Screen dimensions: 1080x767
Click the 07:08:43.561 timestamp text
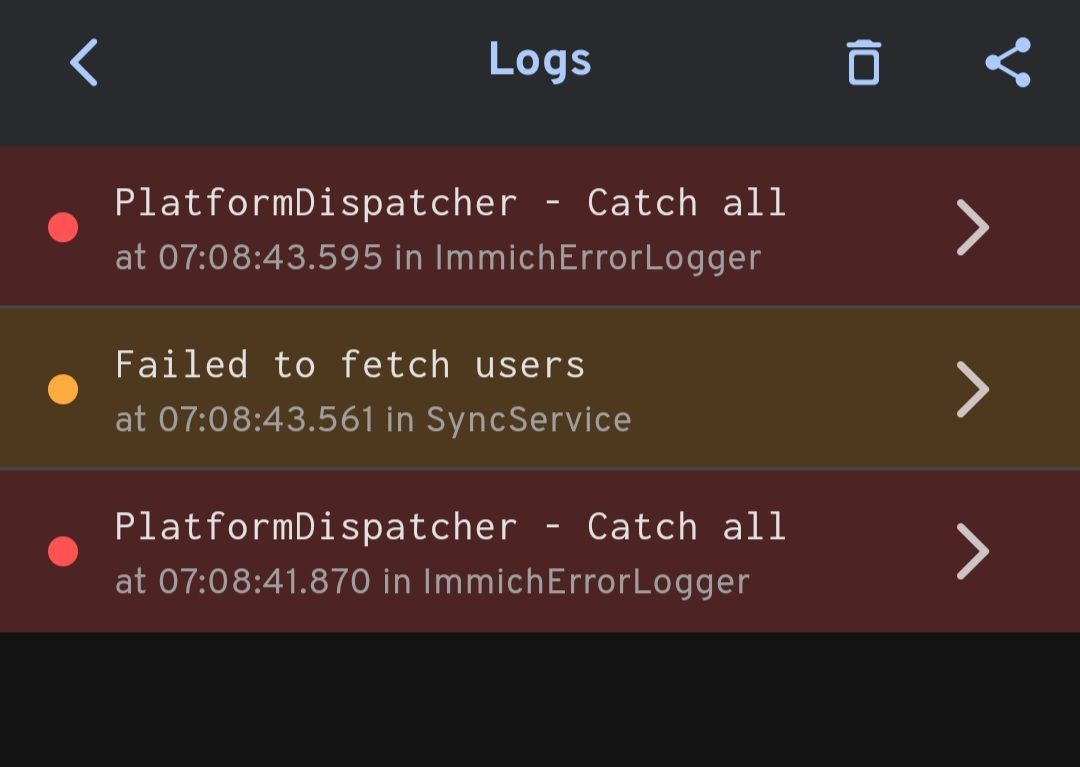(266, 420)
